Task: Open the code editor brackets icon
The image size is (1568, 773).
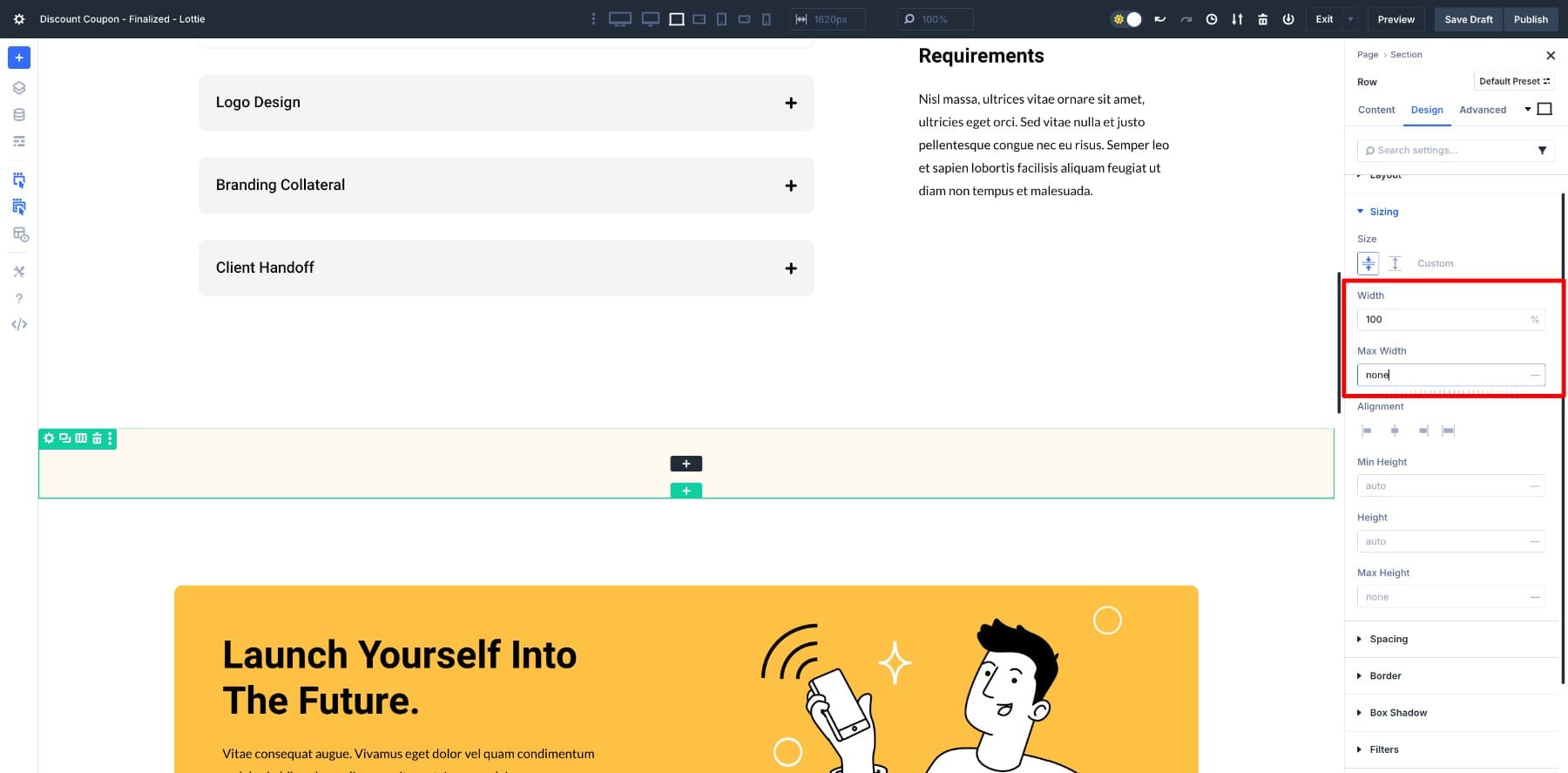Action: coord(19,324)
